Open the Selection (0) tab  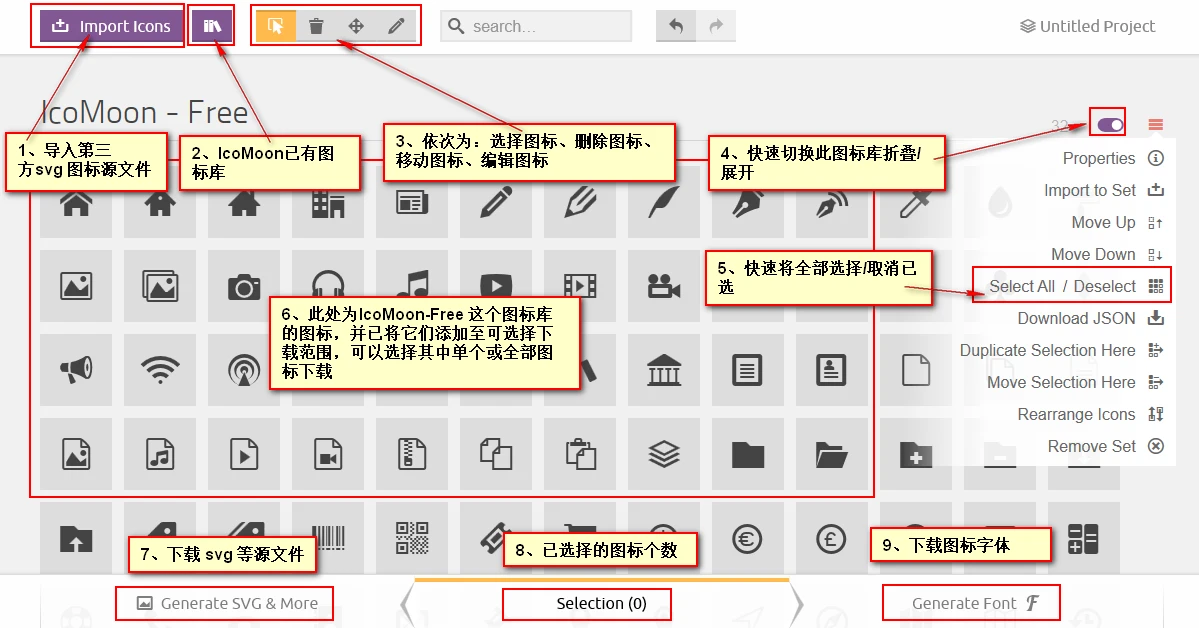click(x=601, y=604)
